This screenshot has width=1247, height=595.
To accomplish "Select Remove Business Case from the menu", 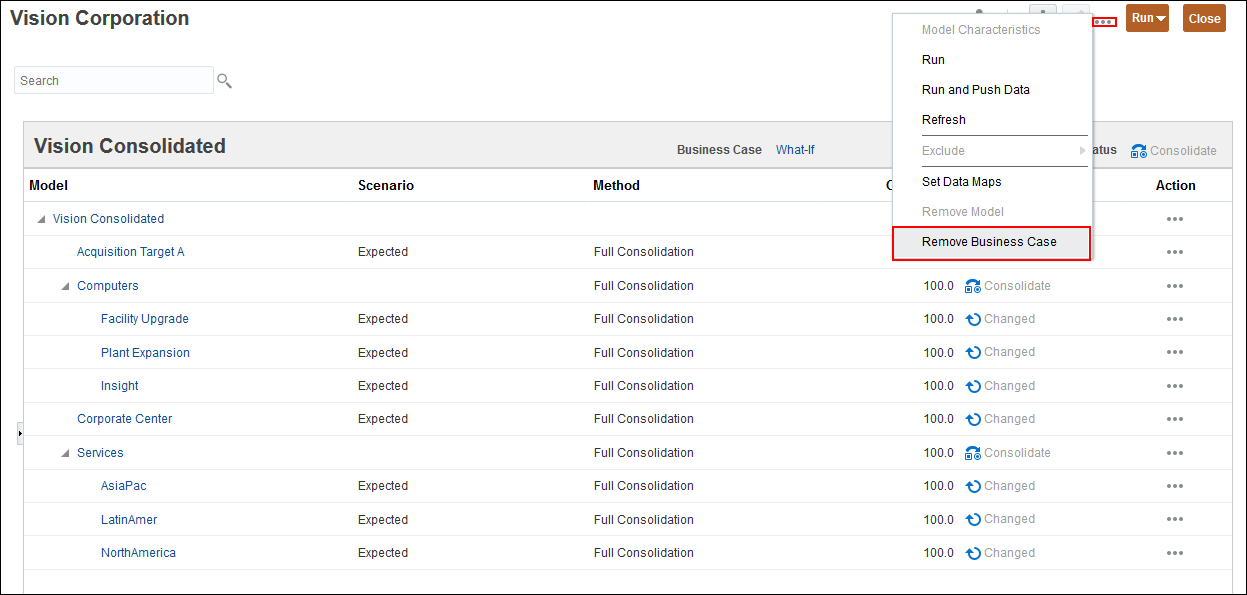I will [x=990, y=241].
